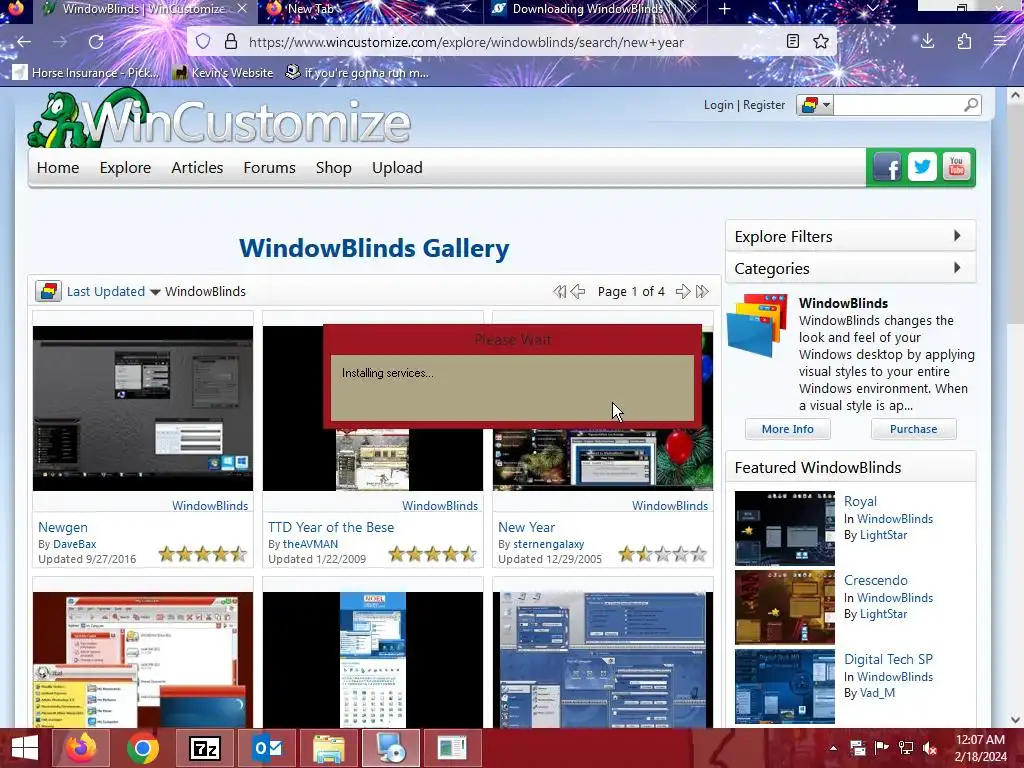The width and height of the screenshot is (1024, 768).
Task: Click the muted volume tray icon
Action: click(x=930, y=748)
